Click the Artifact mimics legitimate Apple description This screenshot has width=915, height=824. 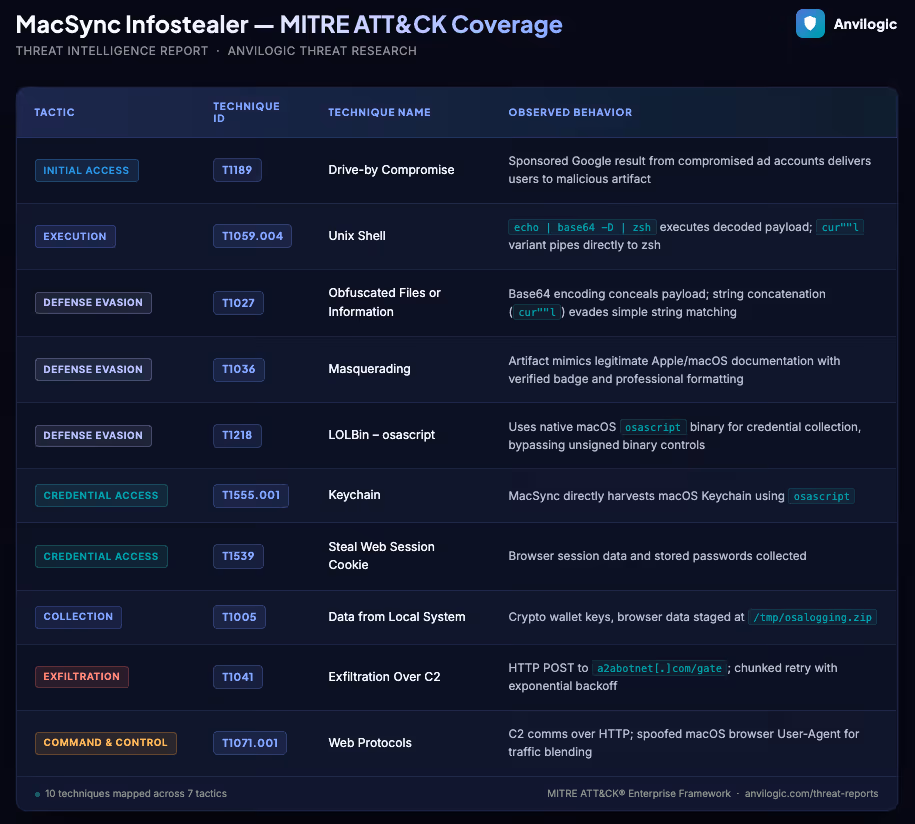coord(674,369)
